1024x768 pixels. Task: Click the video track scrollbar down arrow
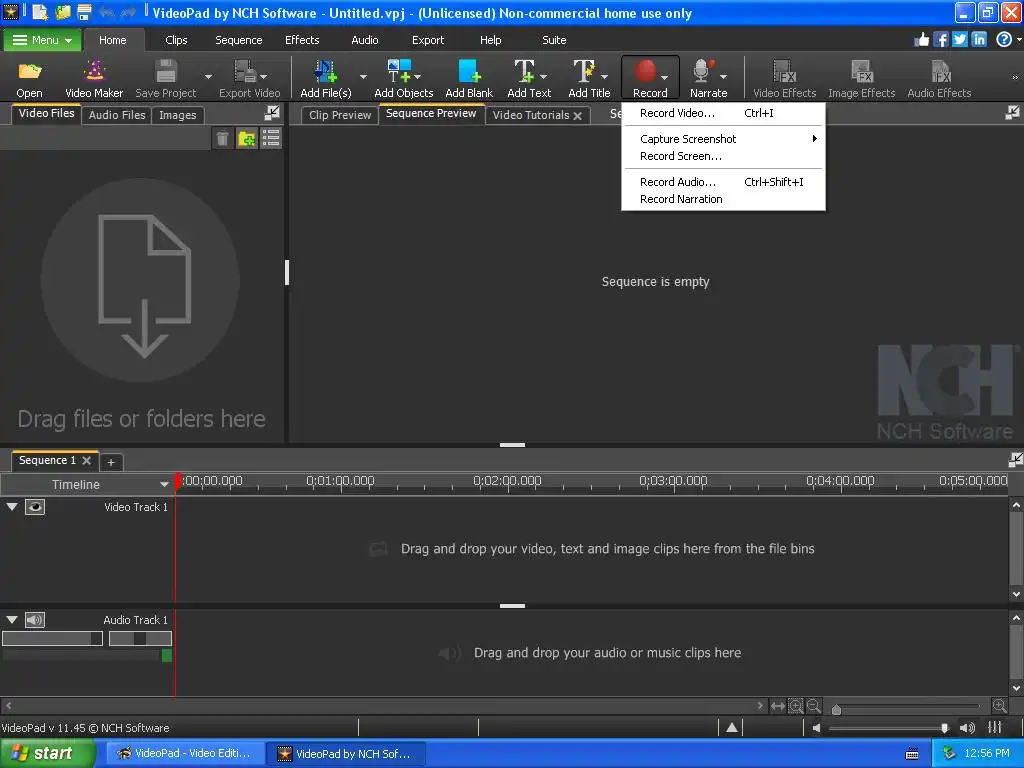(1016, 594)
